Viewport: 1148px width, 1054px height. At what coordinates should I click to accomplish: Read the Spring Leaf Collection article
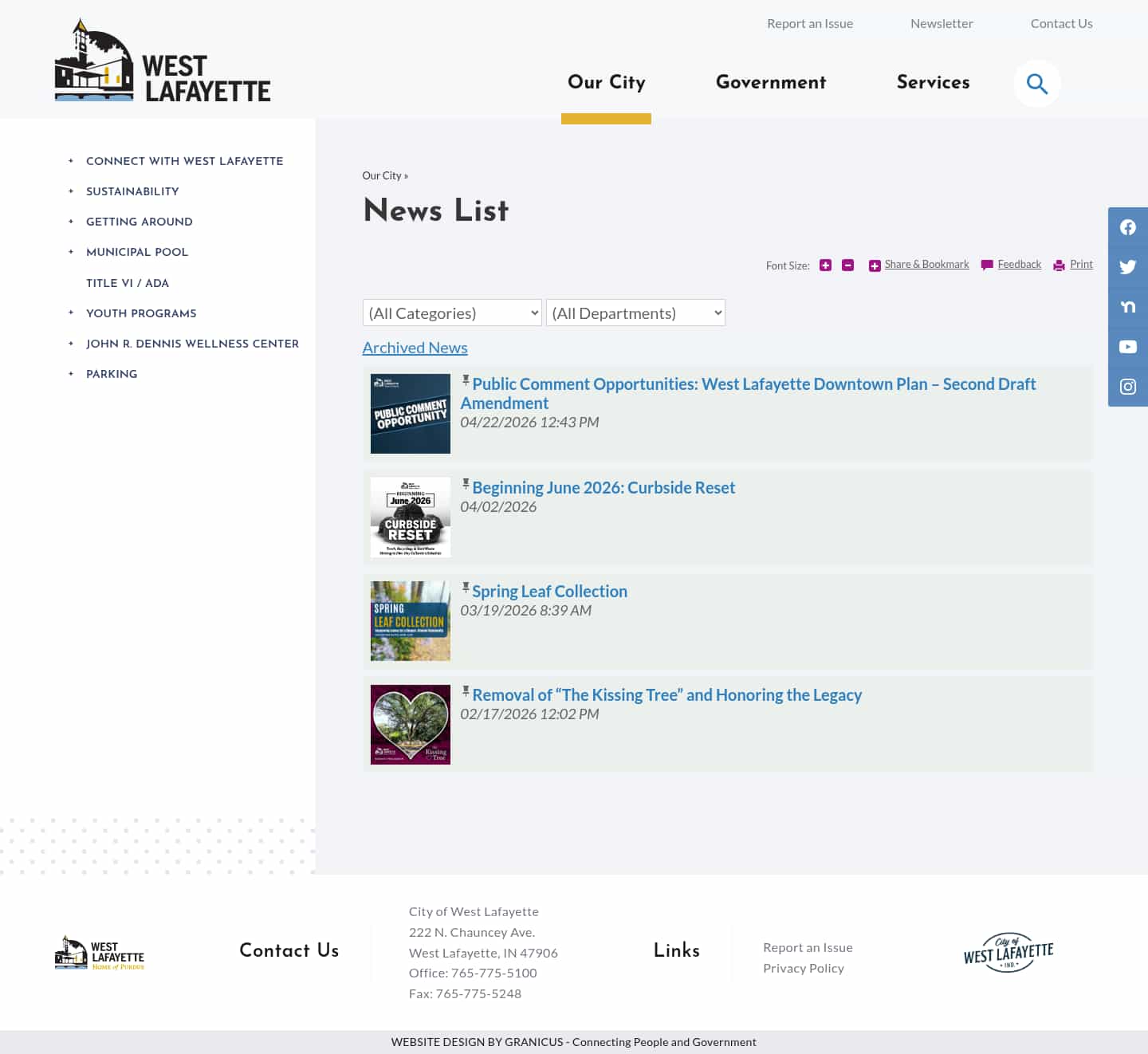549,591
